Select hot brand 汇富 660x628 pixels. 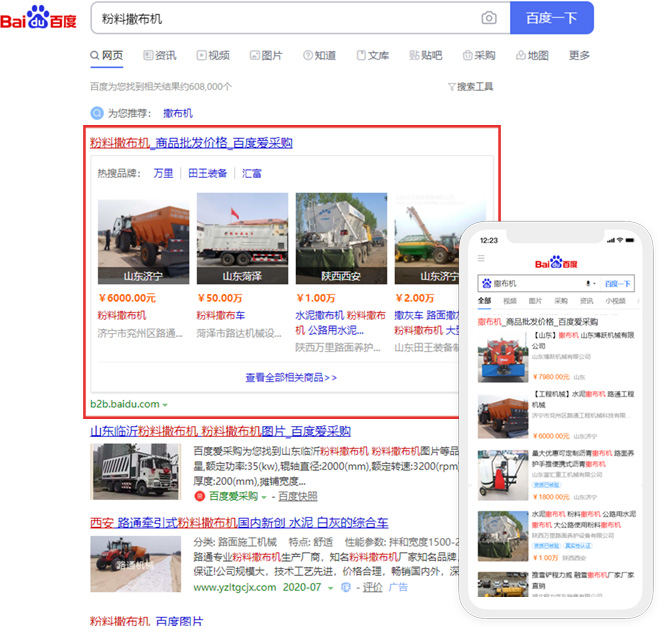tap(252, 173)
